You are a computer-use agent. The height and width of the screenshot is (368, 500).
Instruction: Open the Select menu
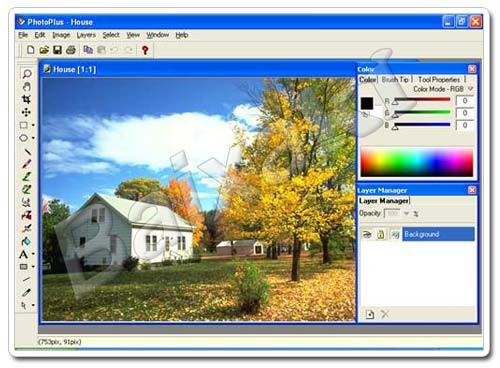click(111, 35)
